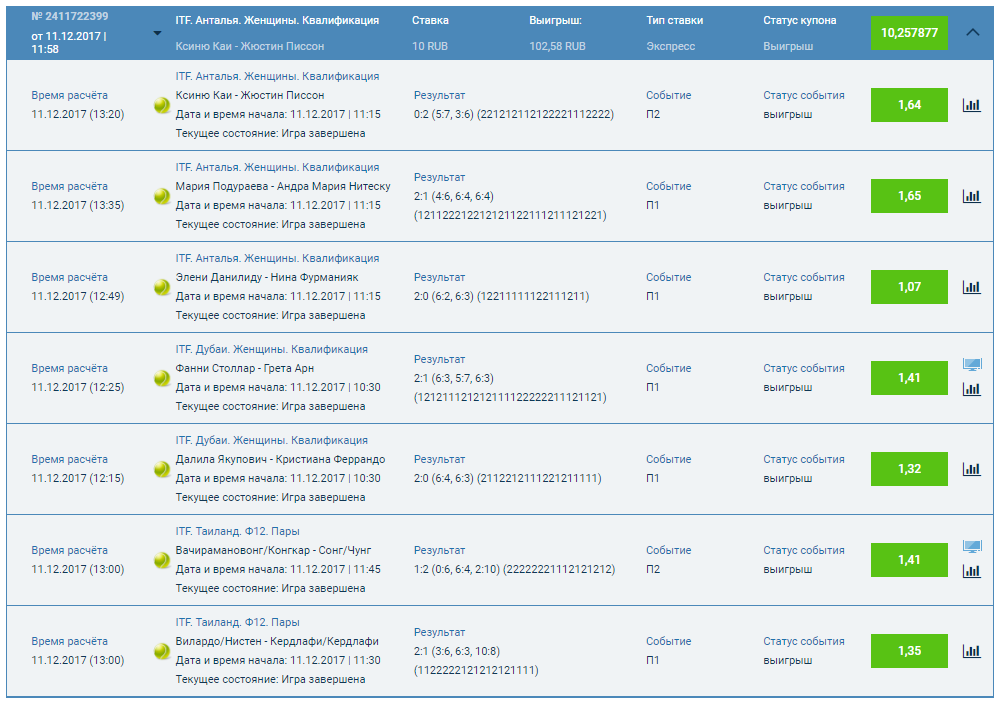
Task: Open ITF Таиланд link above Вилардо/Нистен
Action: 238,623
